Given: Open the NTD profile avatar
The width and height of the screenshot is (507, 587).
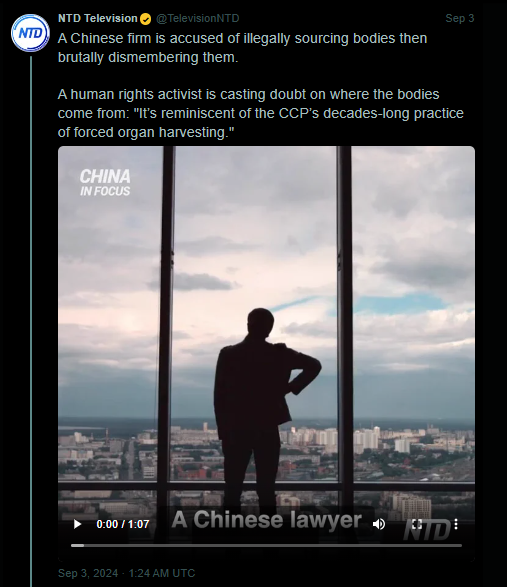Looking at the screenshot, I should coord(30,33).
